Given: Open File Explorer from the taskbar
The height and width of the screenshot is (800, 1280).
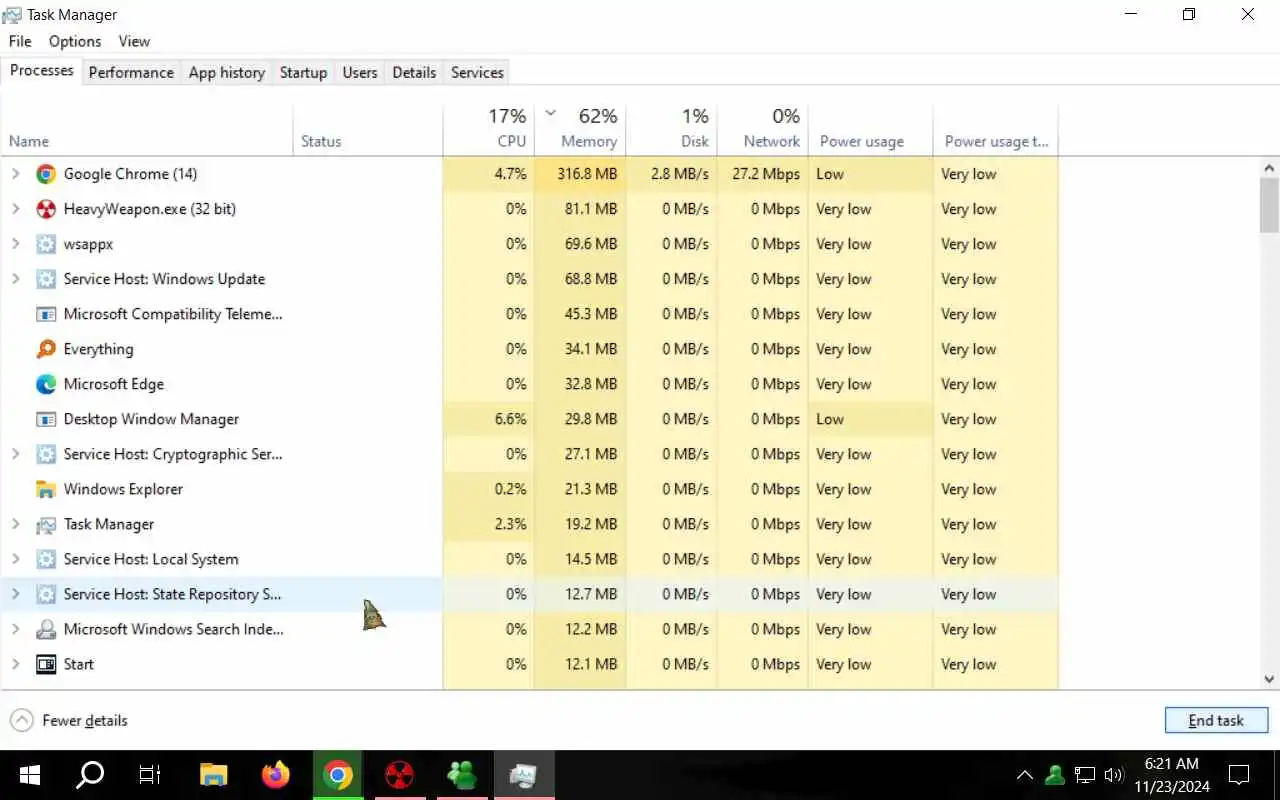Looking at the screenshot, I should tap(213, 775).
